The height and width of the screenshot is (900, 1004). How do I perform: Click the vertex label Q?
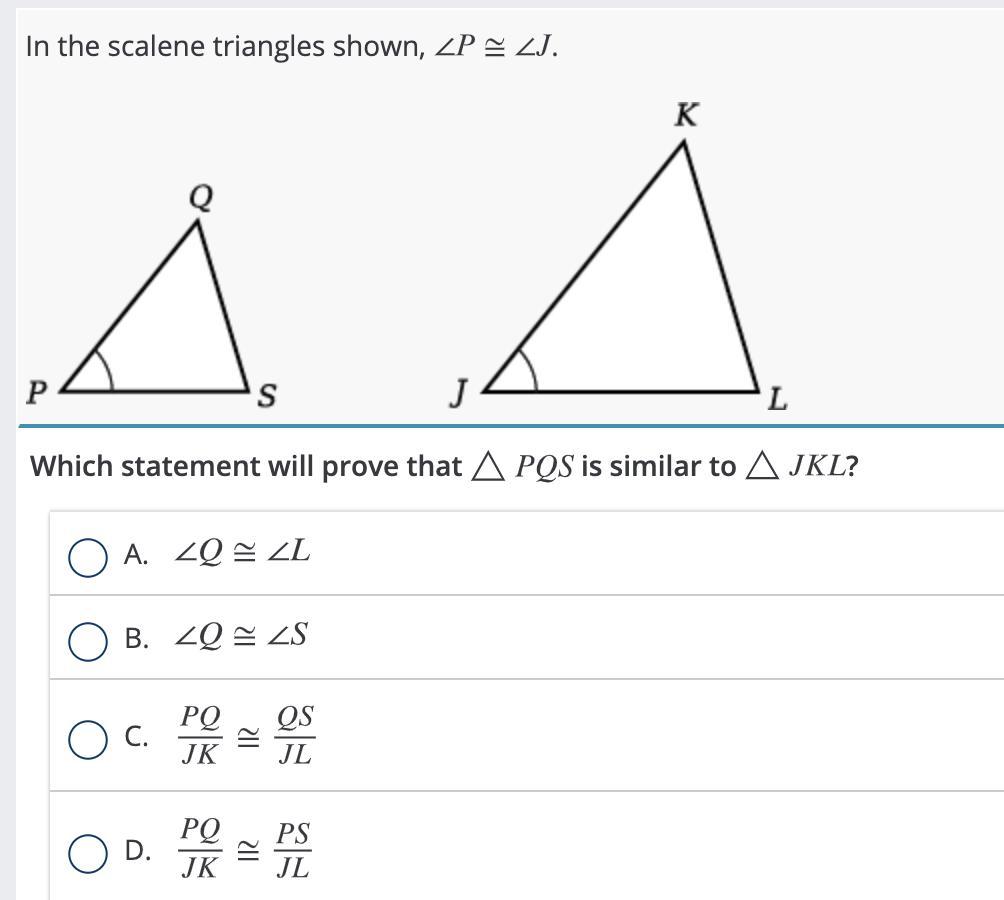tap(201, 197)
